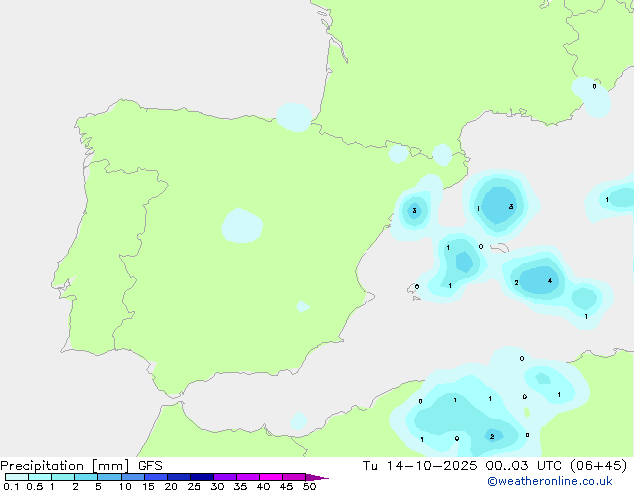
Task: Click the '30' legend scale label
Action: 217,486
